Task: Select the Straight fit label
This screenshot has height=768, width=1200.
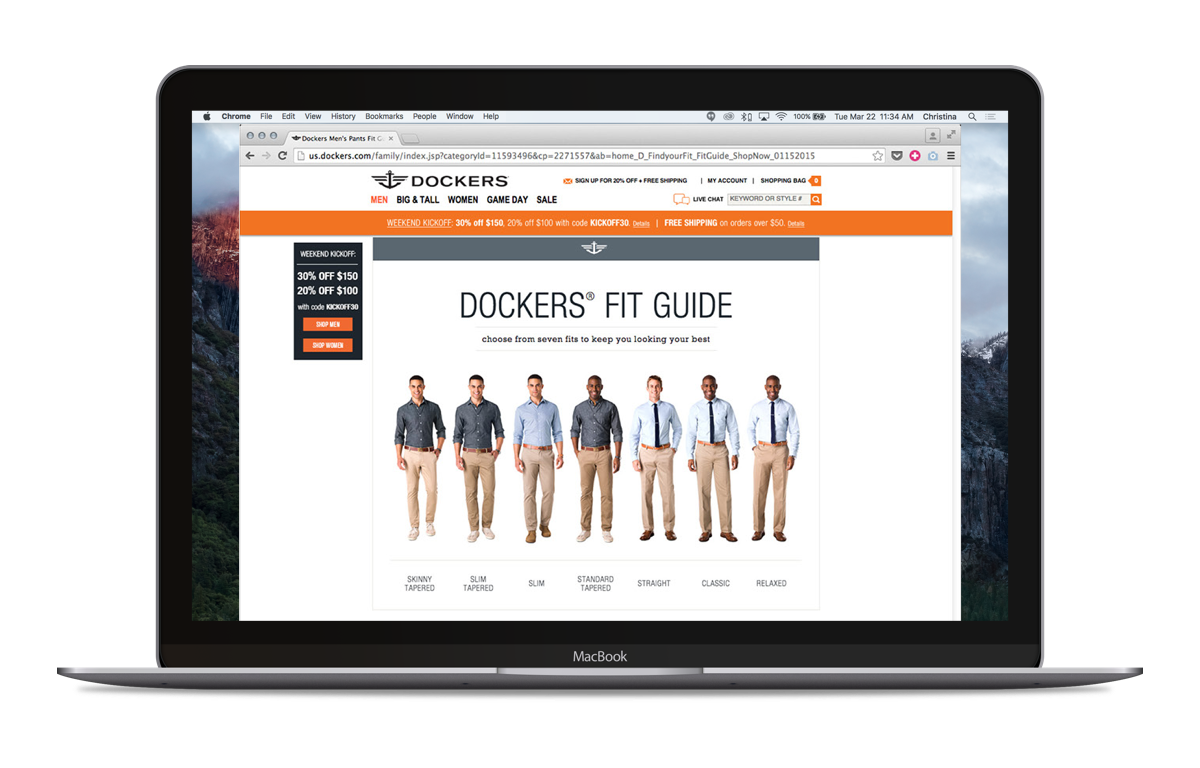Action: click(654, 583)
